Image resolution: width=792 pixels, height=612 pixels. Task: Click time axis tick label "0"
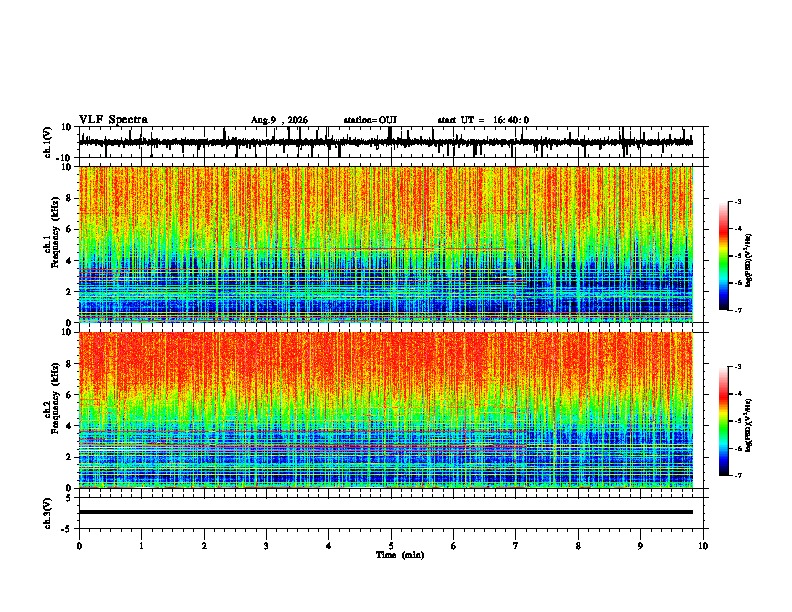(x=79, y=546)
